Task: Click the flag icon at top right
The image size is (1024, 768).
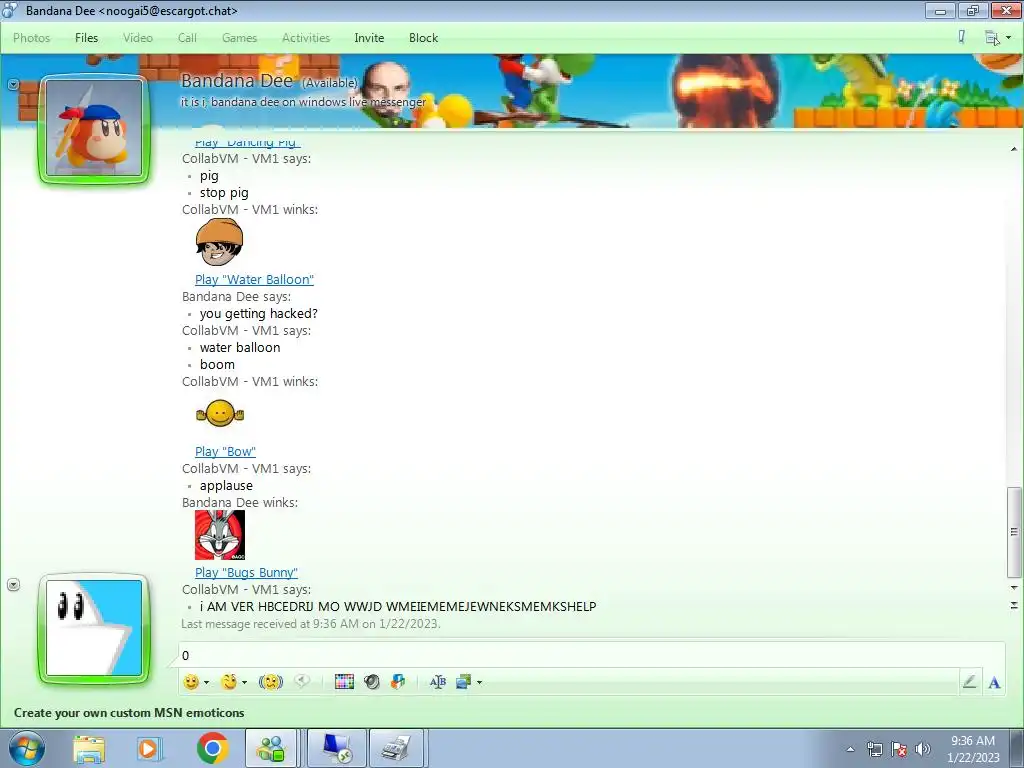Action: click(961, 37)
